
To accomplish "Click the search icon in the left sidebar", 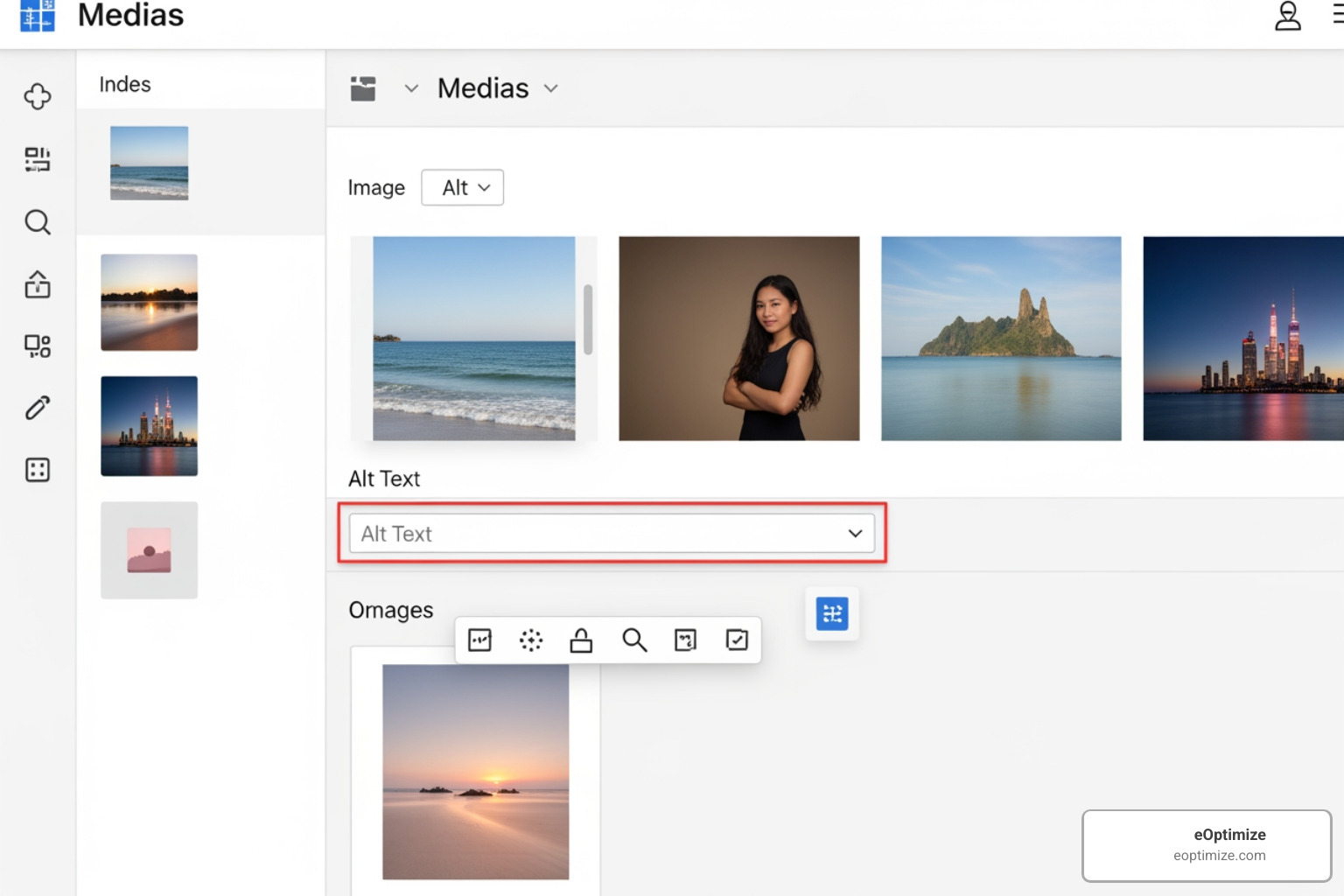I will point(38,222).
